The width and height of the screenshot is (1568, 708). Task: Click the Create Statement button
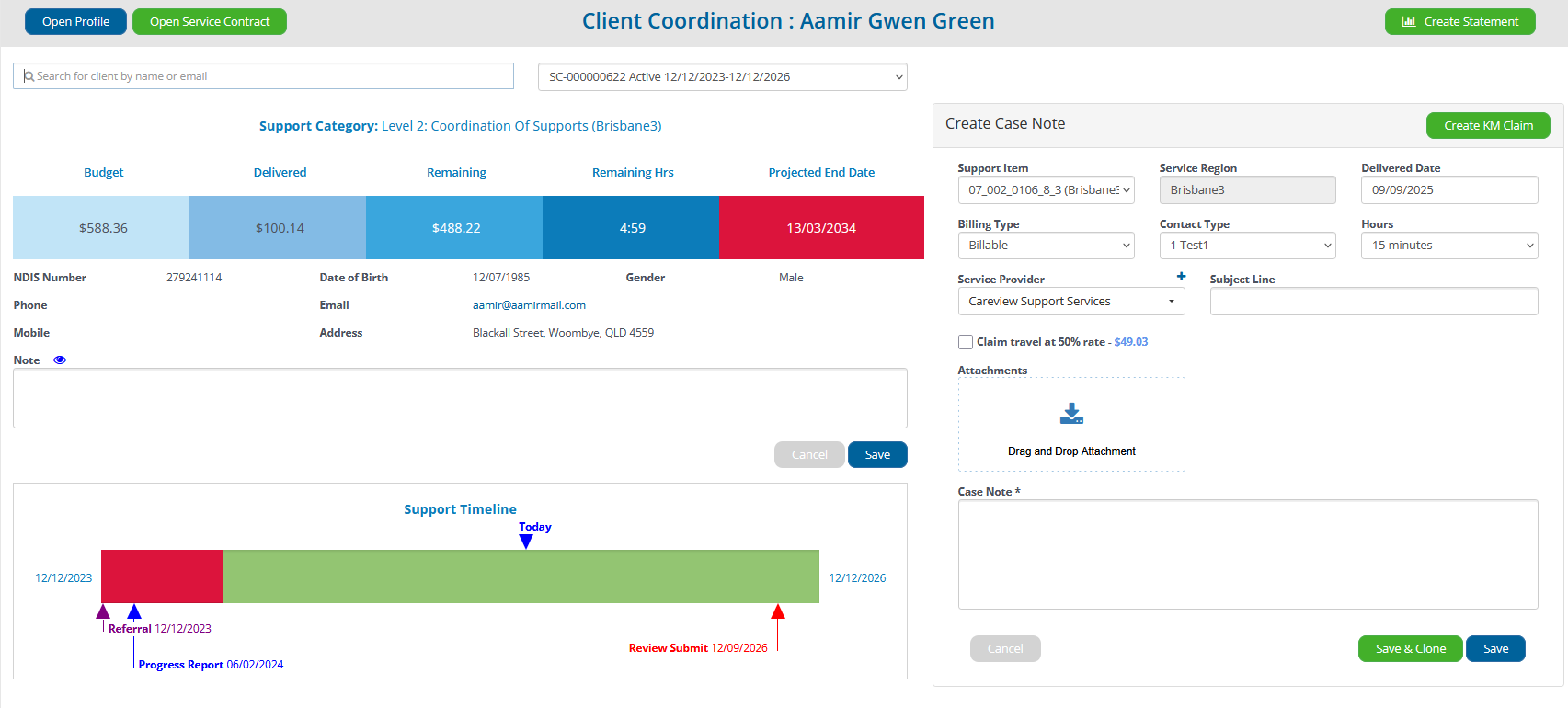coord(1459,22)
